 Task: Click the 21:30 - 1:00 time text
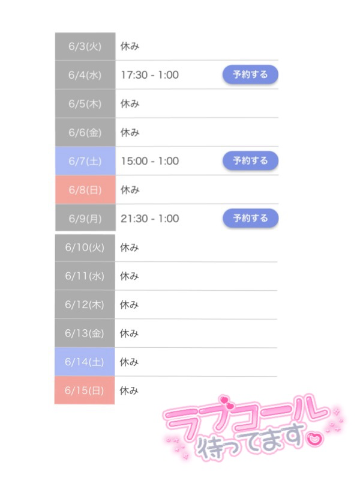[150, 218]
